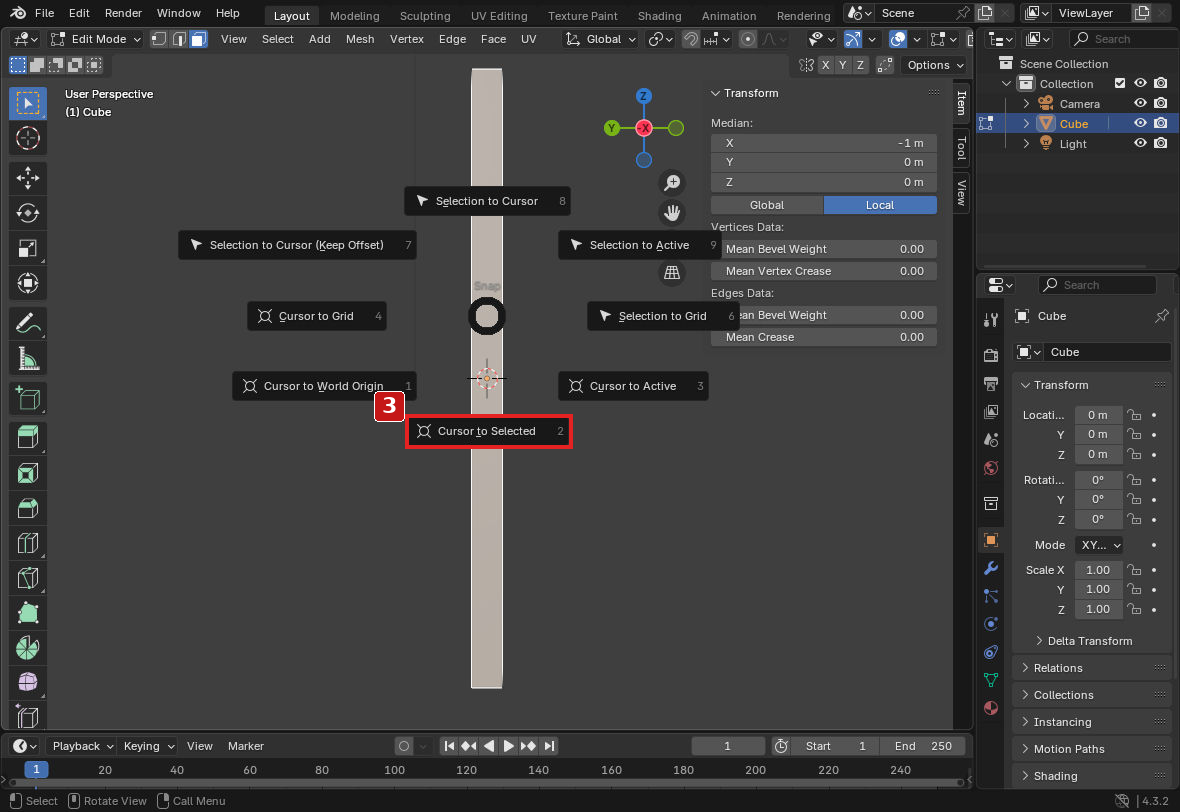Select the Add Cube tool
Image resolution: width=1180 pixels, height=812 pixels.
pyautogui.click(x=28, y=399)
